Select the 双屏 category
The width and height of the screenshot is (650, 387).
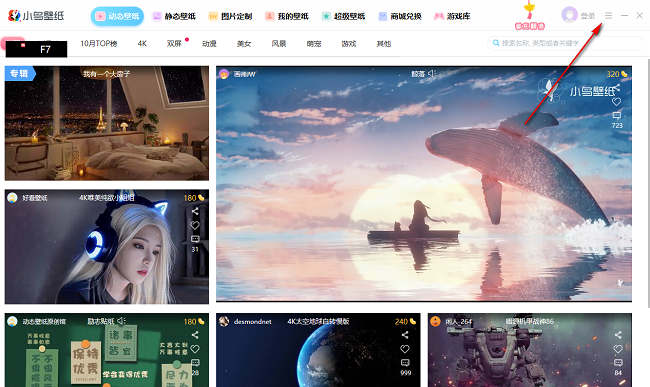pyautogui.click(x=174, y=44)
